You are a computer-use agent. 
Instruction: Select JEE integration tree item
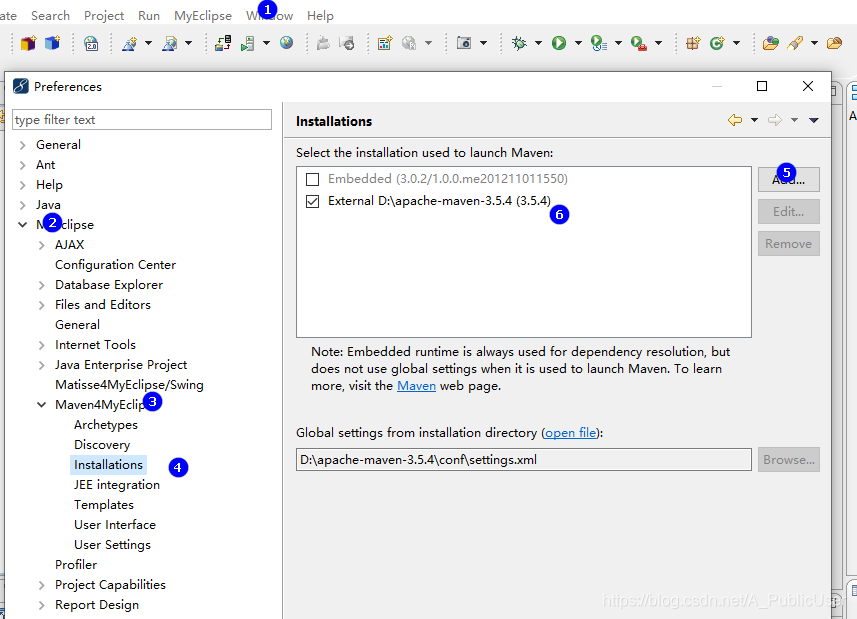click(117, 485)
